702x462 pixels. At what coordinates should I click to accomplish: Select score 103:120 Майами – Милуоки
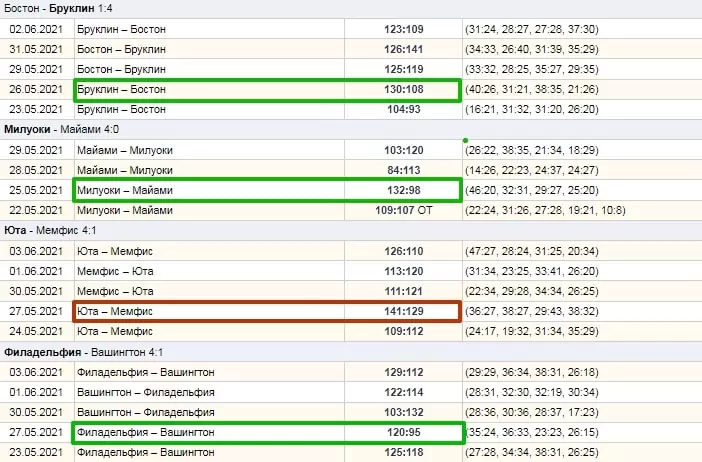(x=403, y=150)
